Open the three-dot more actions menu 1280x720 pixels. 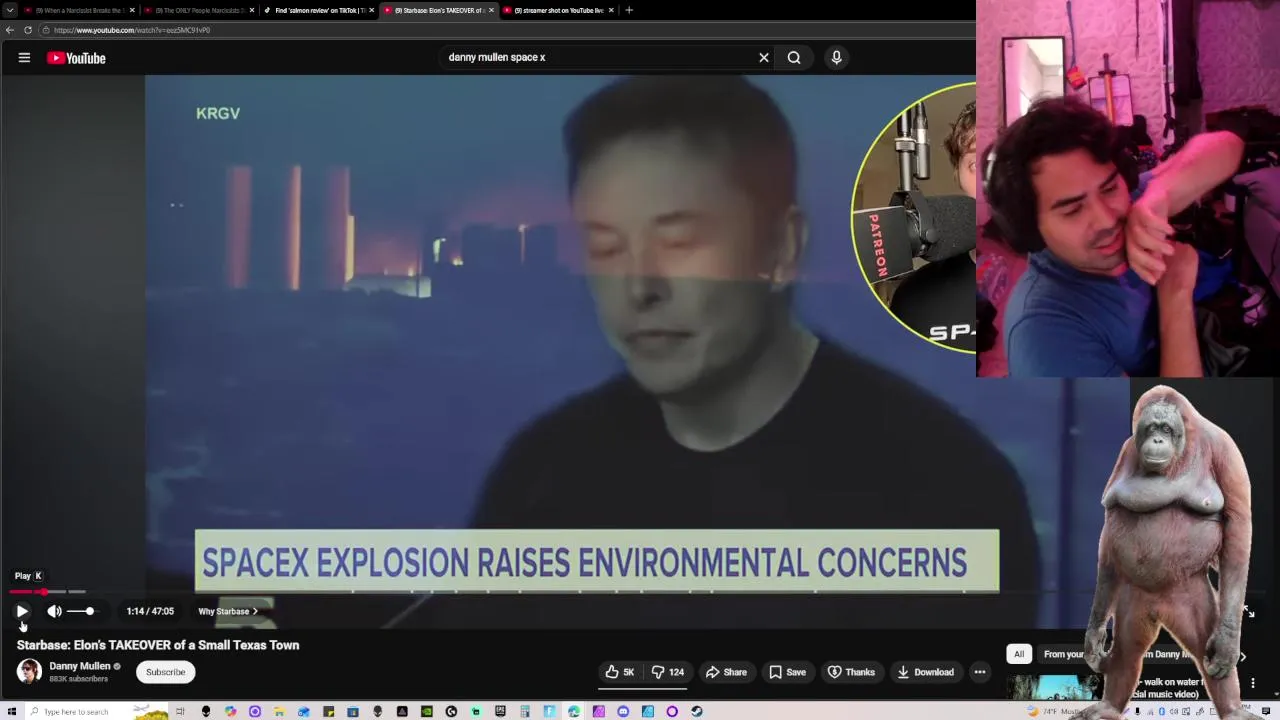980,672
